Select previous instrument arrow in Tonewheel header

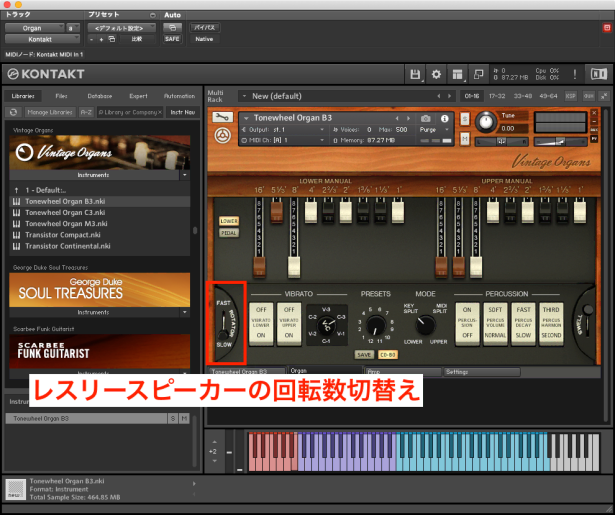(x=397, y=118)
